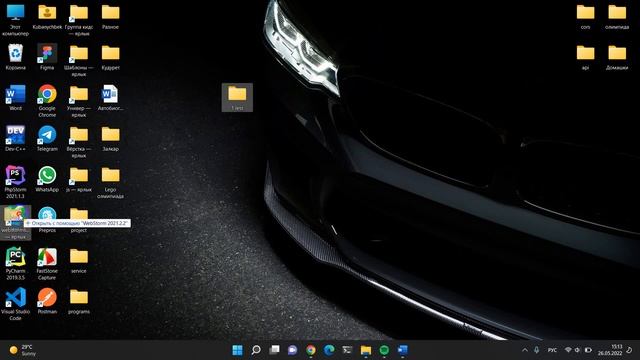Viewport: 640px width, 360px height.
Task: Launch the Google Chrome desktop shortcut
Action: click(x=47, y=101)
